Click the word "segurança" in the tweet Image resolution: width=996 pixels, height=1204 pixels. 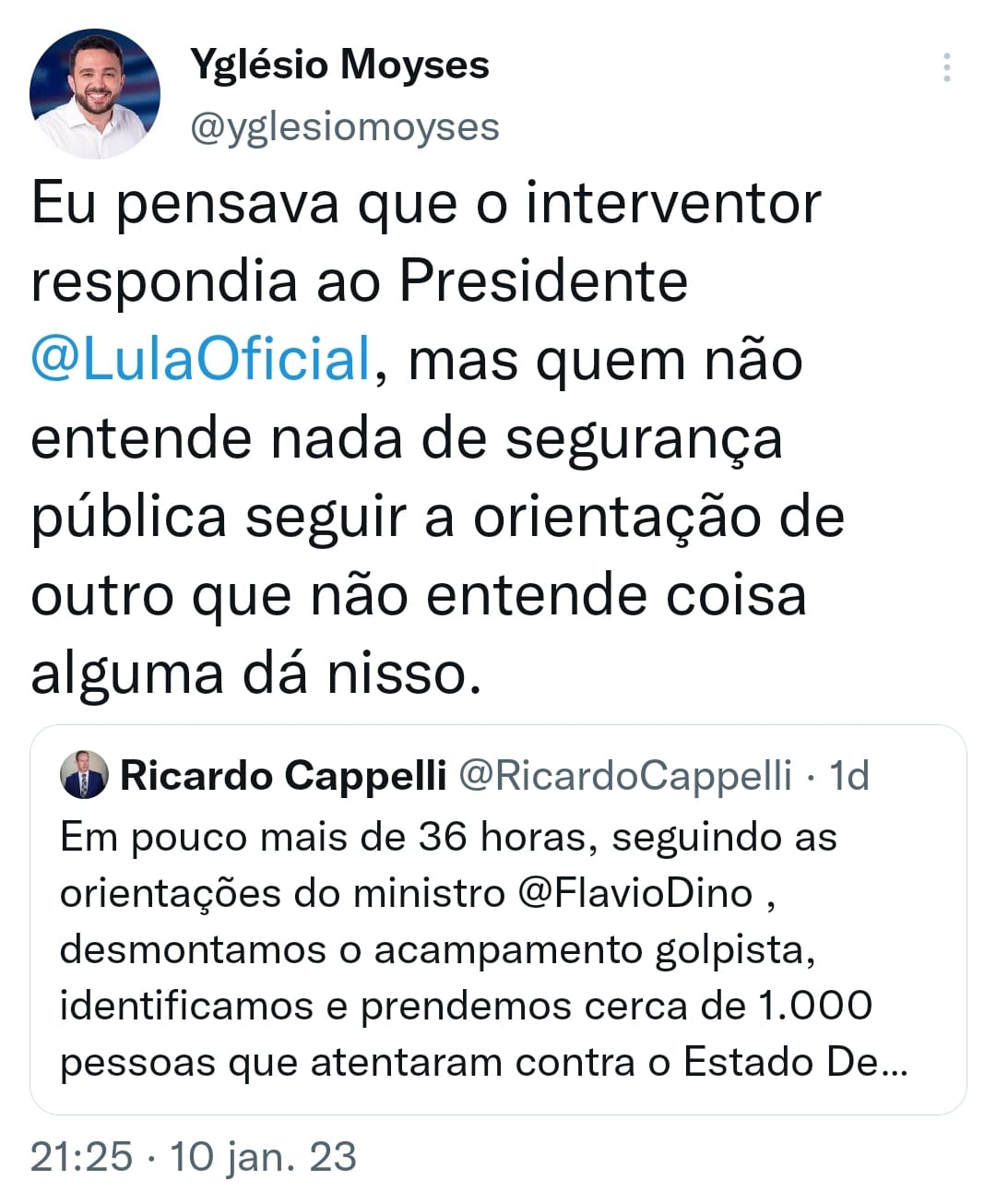point(644,439)
